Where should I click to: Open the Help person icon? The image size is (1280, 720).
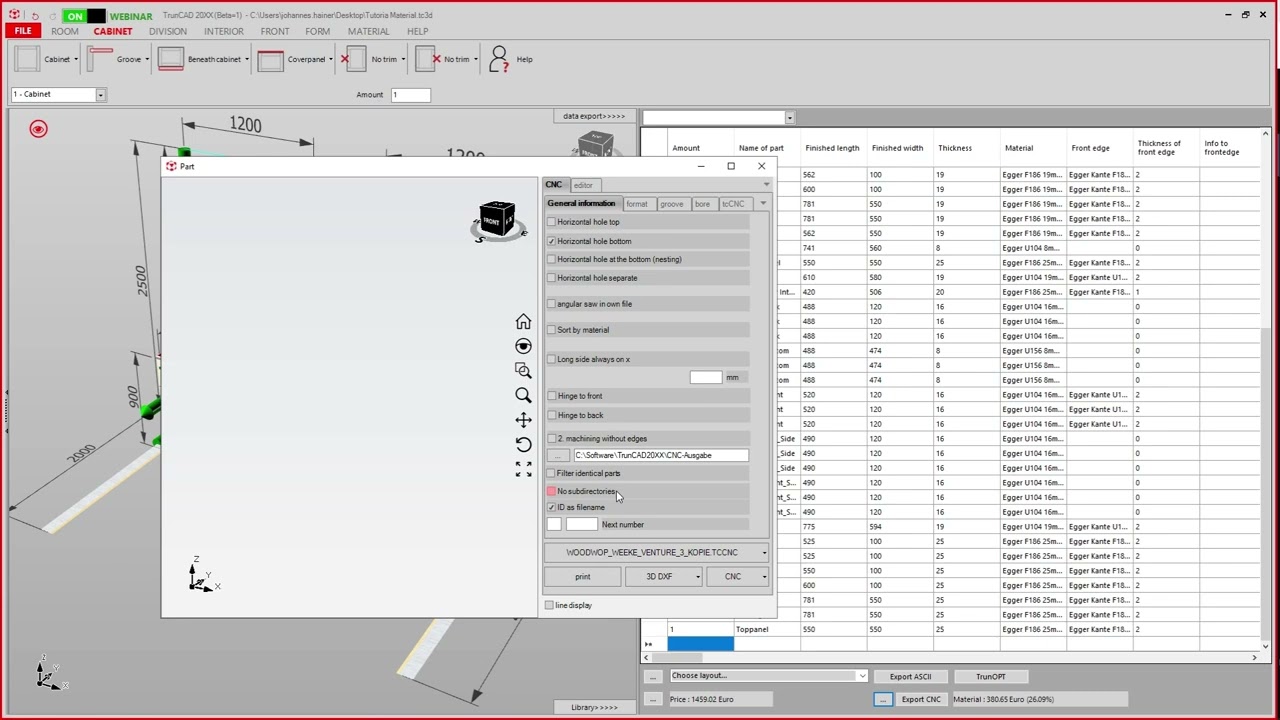499,59
